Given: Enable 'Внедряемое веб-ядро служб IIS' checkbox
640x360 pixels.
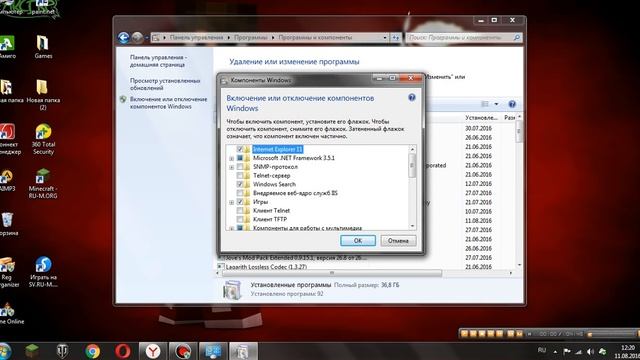Looking at the screenshot, I should 240,193.
